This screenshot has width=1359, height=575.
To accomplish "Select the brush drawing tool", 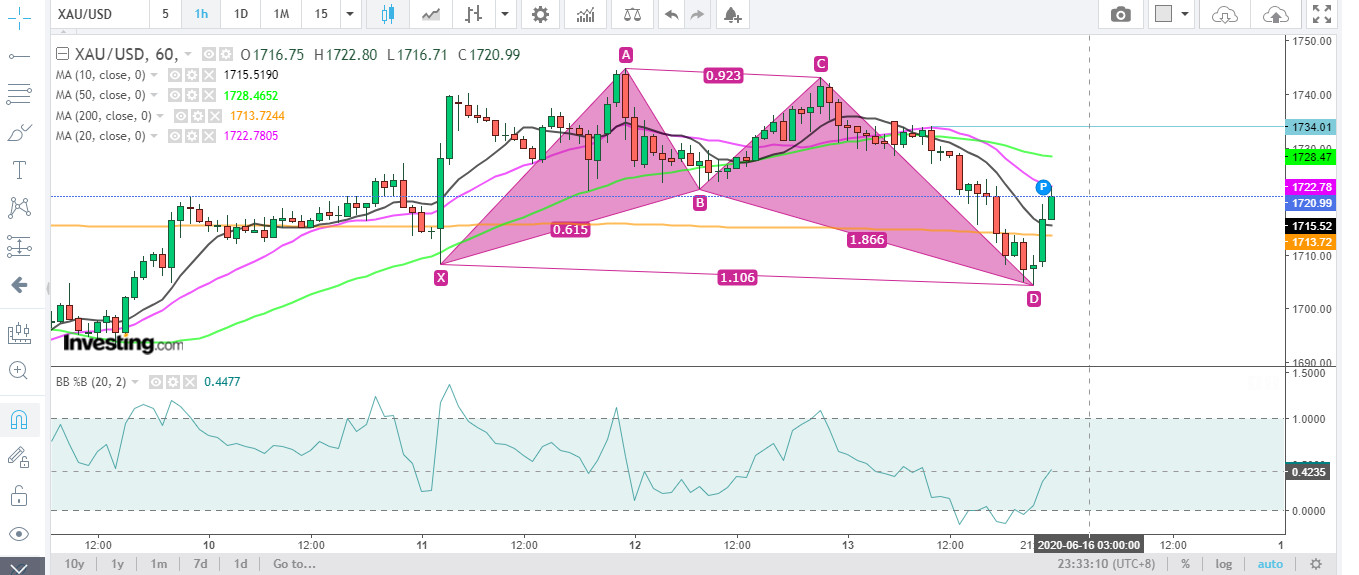I will 18,132.
